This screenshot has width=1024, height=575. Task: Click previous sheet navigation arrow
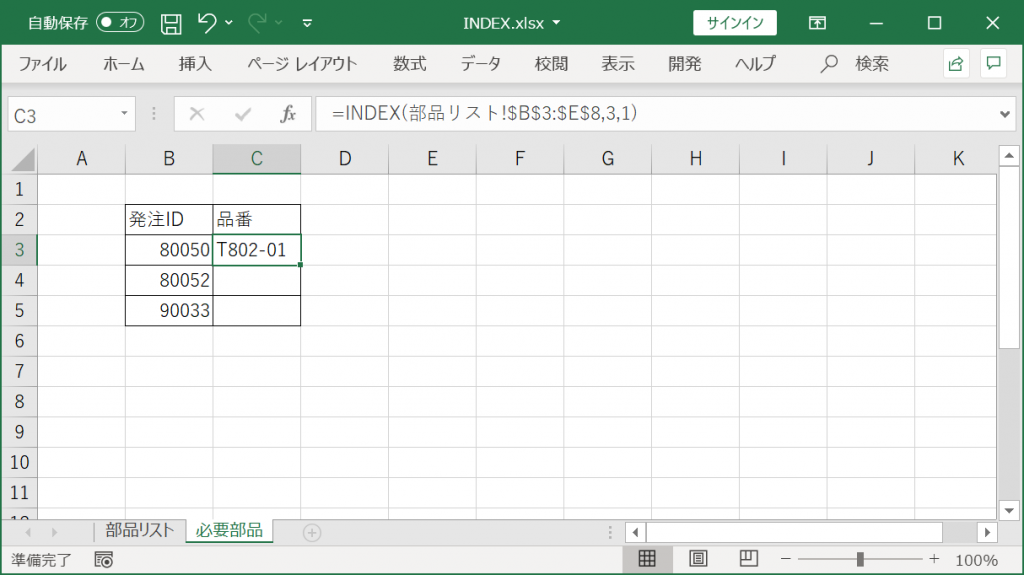(28, 533)
